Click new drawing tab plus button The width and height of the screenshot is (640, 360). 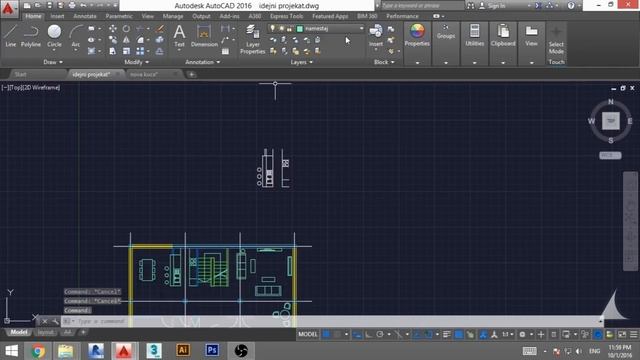click(191, 74)
